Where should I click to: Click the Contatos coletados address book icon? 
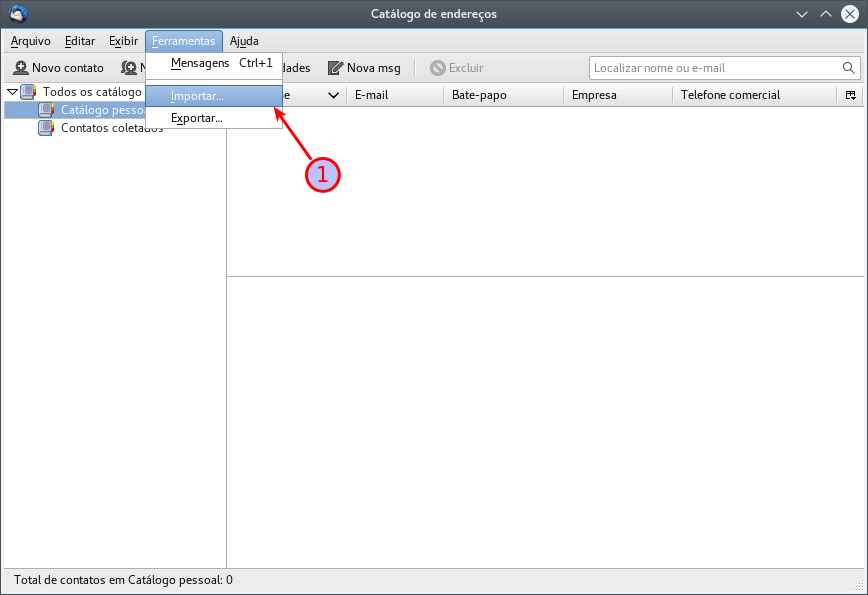[46, 128]
